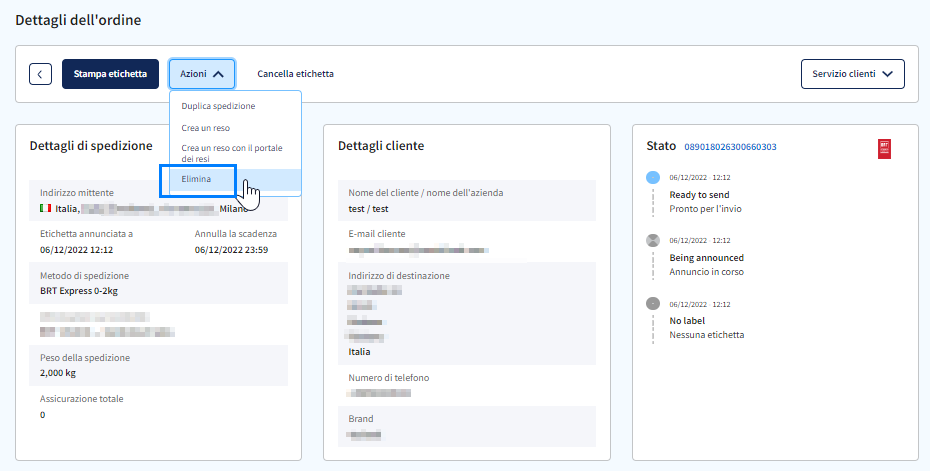
Task: Select Duplica spedizione from the menu
Action: tap(218, 106)
